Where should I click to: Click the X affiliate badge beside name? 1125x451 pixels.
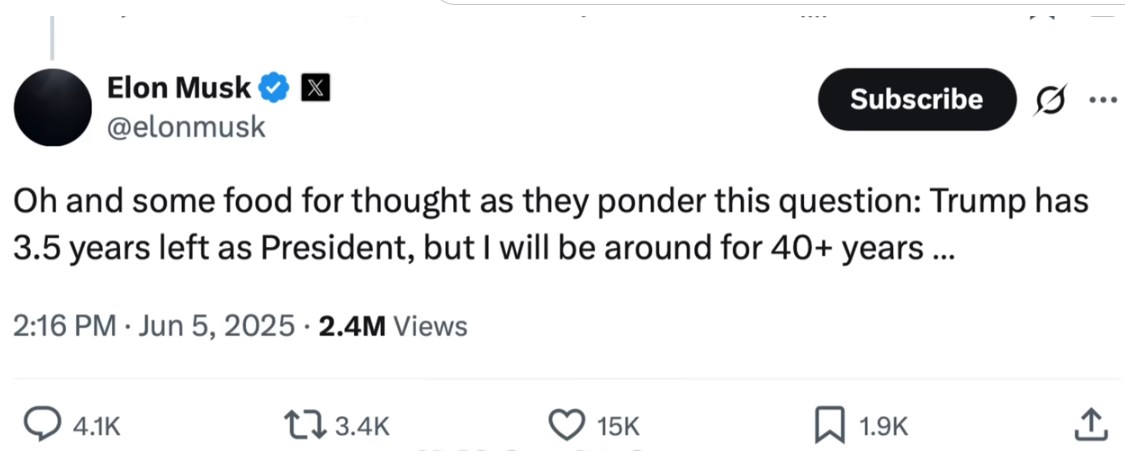[x=314, y=87]
